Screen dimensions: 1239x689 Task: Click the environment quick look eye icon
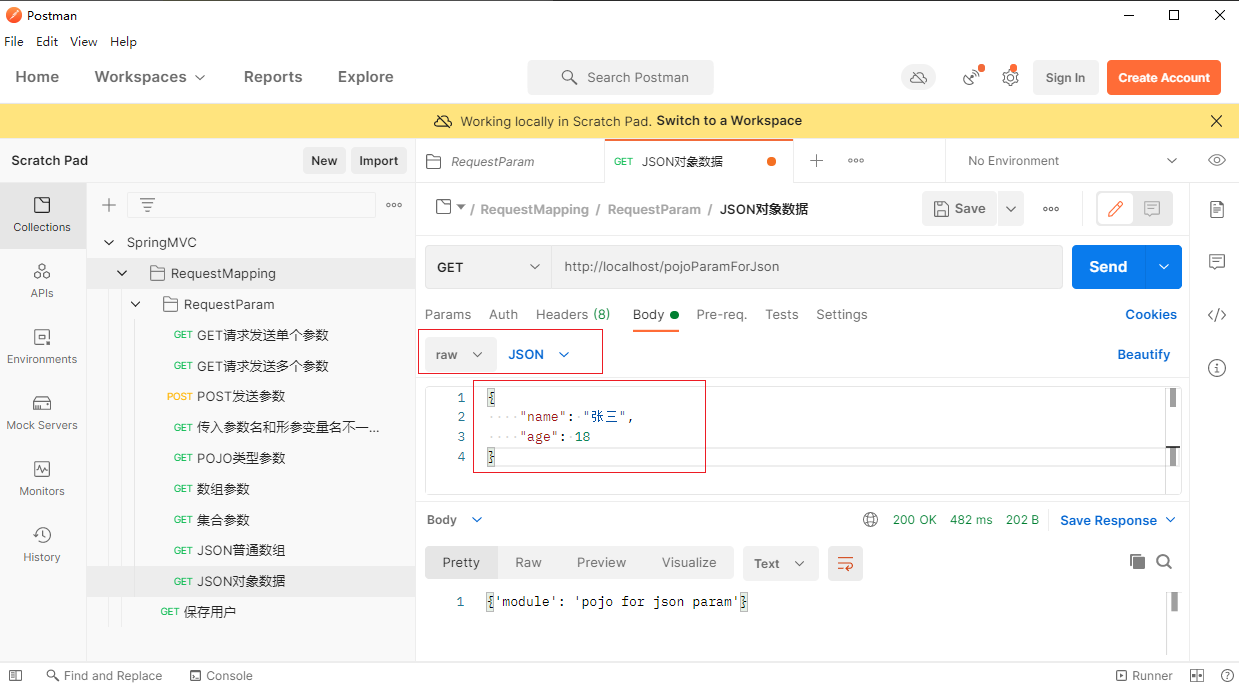(1217, 161)
